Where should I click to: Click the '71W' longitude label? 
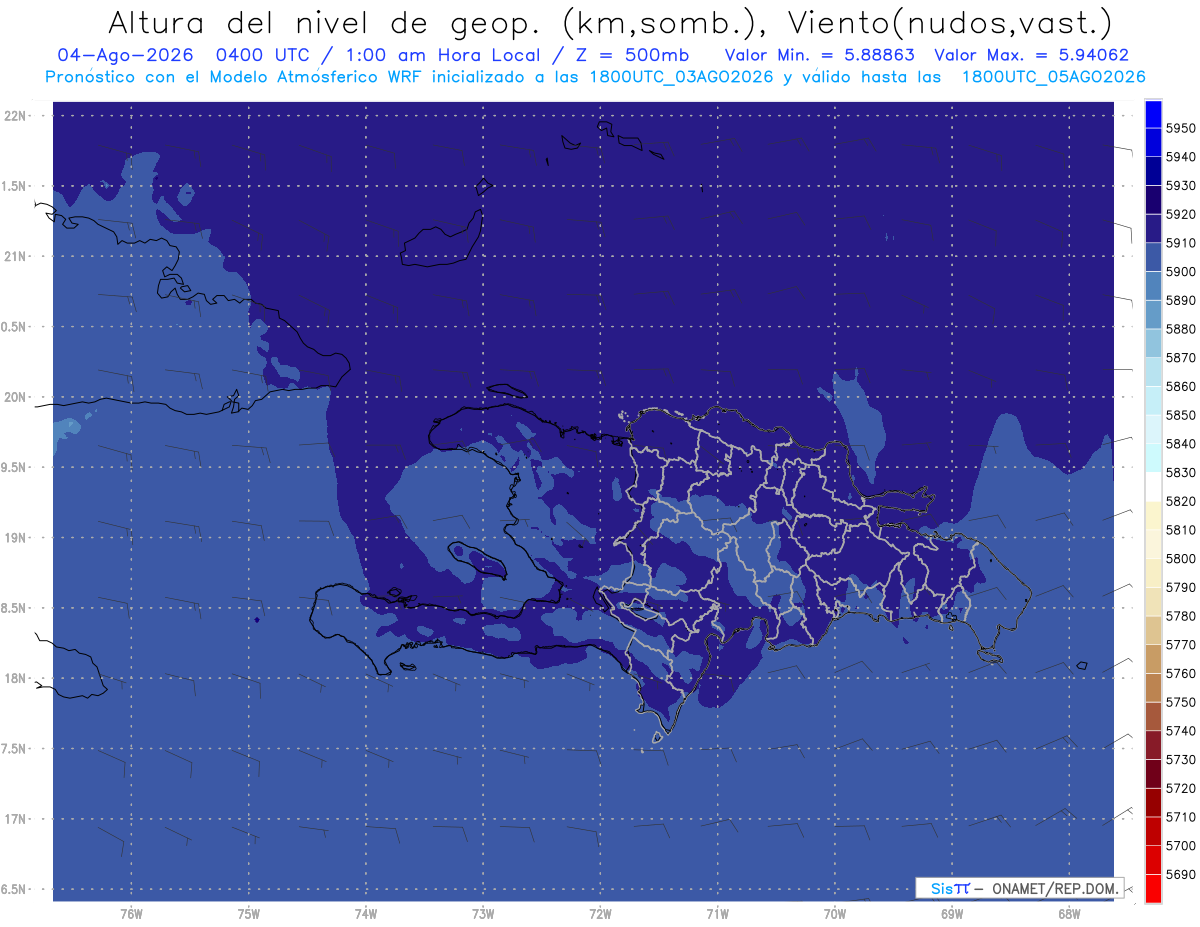point(717,913)
